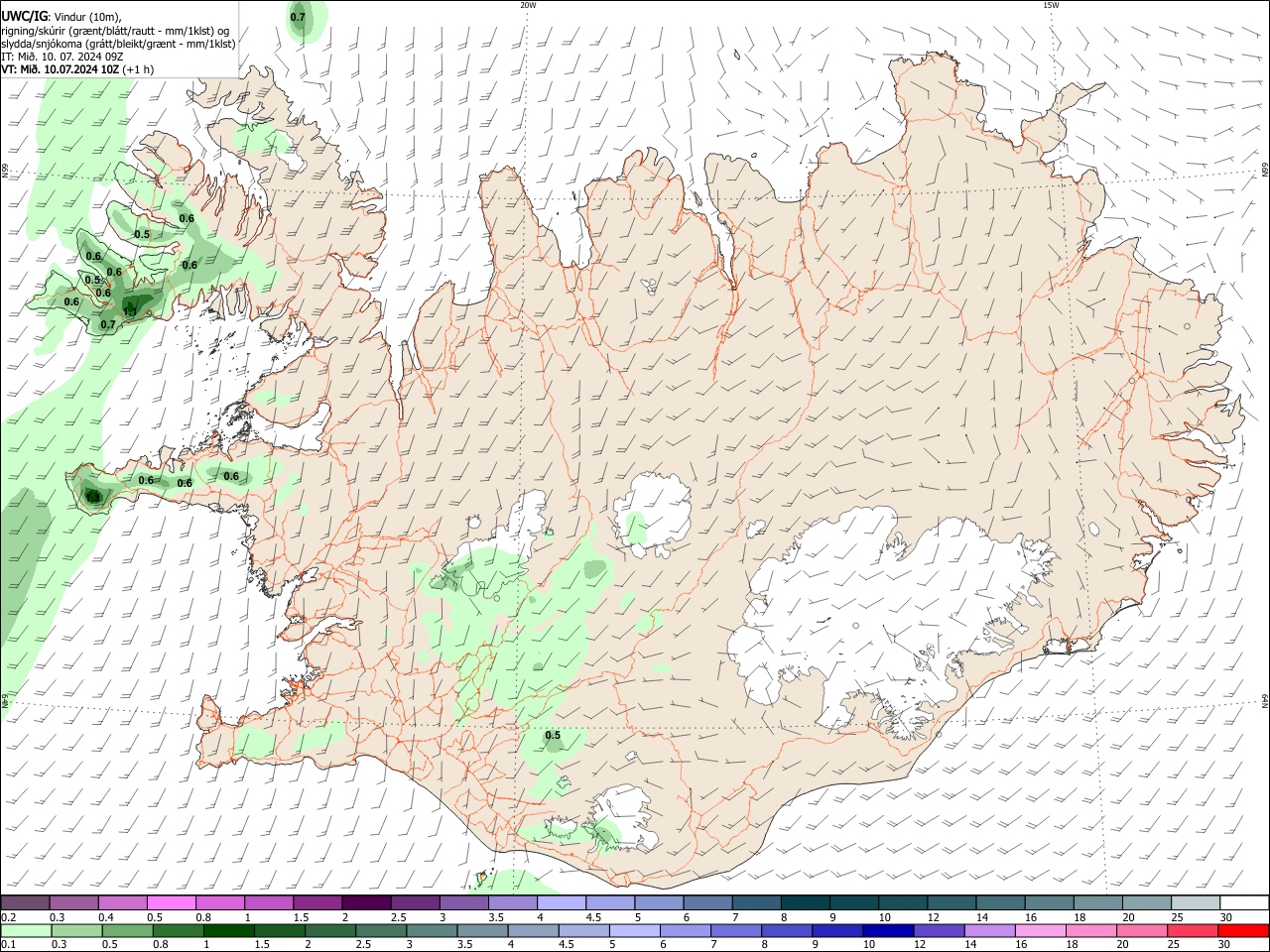The width and height of the screenshot is (1270, 952).
Task: Pick the 7–8 medium blue swatch in lower legend row
Action: [x=736, y=930]
